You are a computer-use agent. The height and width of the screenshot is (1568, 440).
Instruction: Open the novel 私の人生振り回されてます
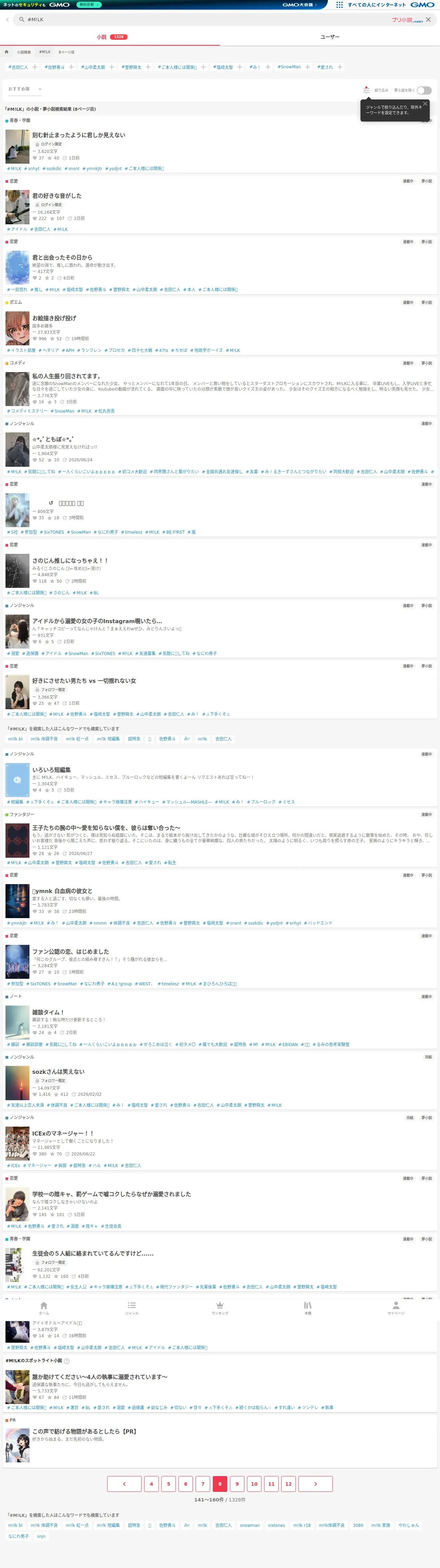pos(66,376)
